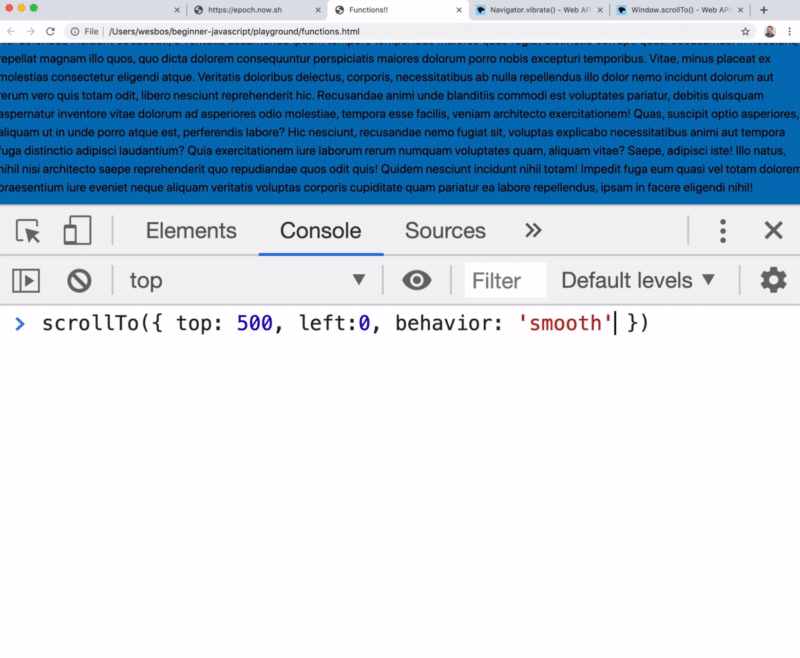Viewport: 800px width, 658px height.
Task: Open the 'Default levels' dropdown
Action: tap(639, 280)
